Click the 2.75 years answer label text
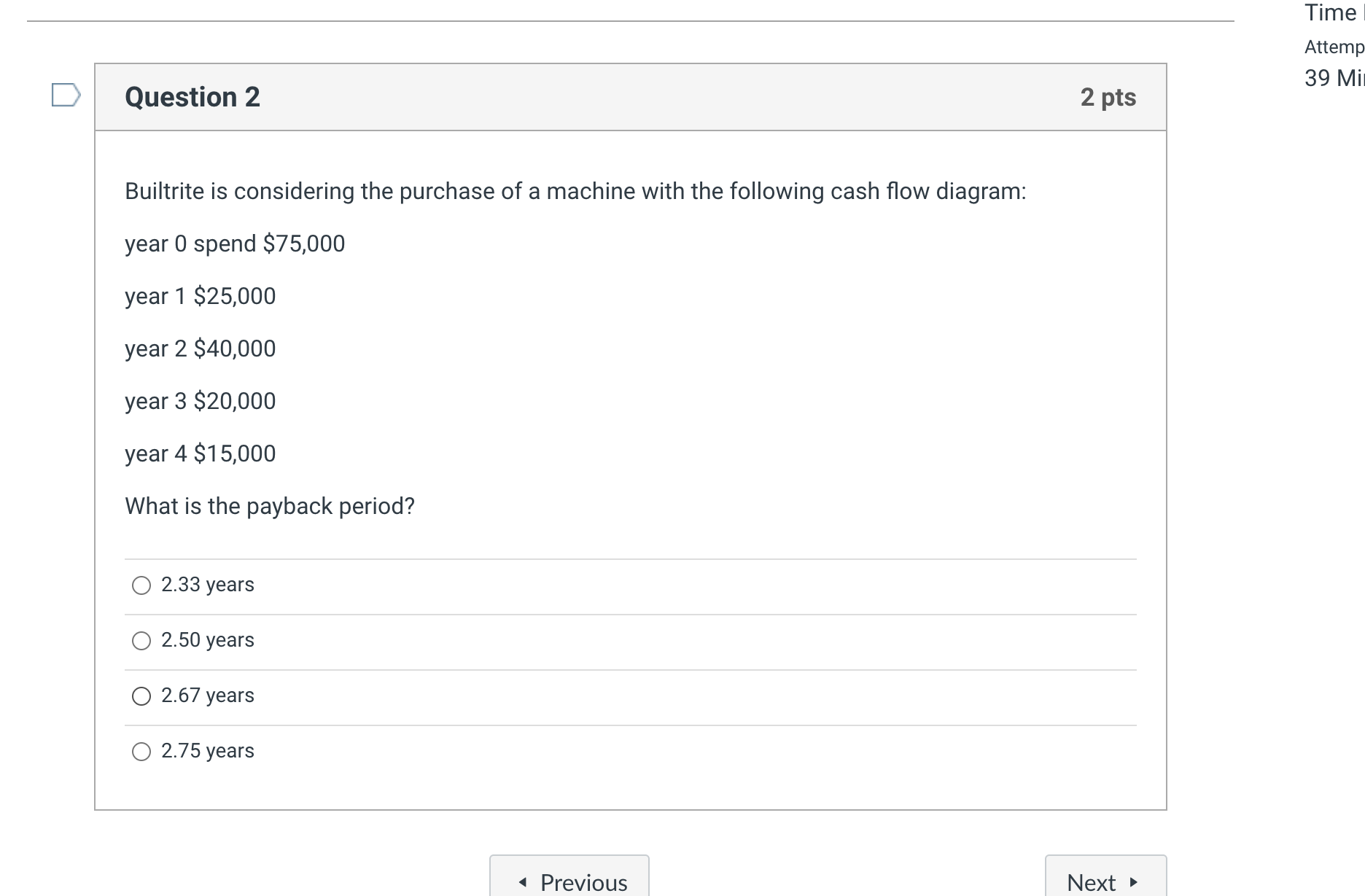The image size is (1365, 896). tap(207, 750)
